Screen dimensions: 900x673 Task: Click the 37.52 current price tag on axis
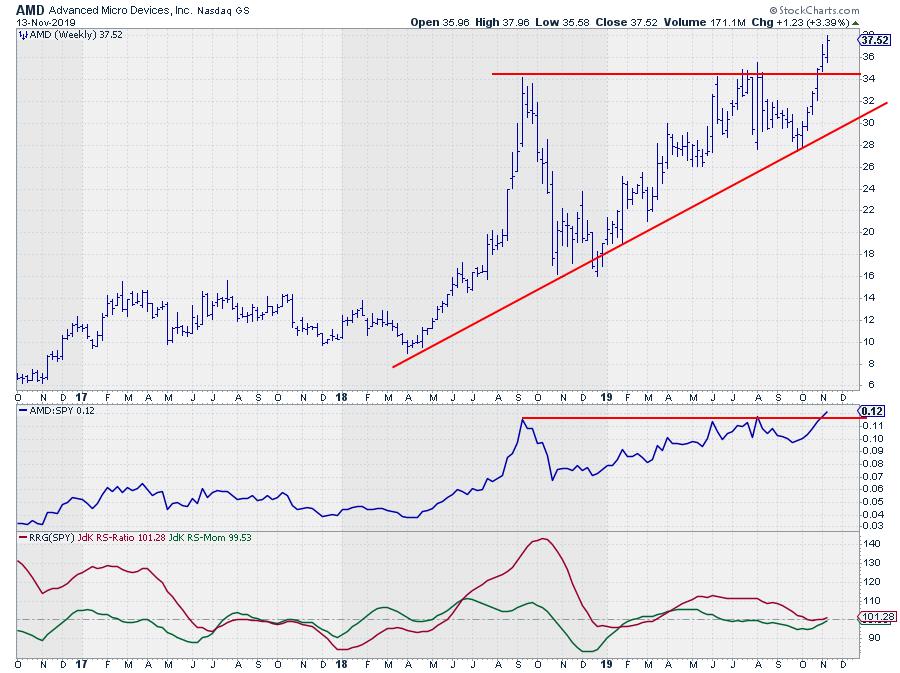pos(875,40)
